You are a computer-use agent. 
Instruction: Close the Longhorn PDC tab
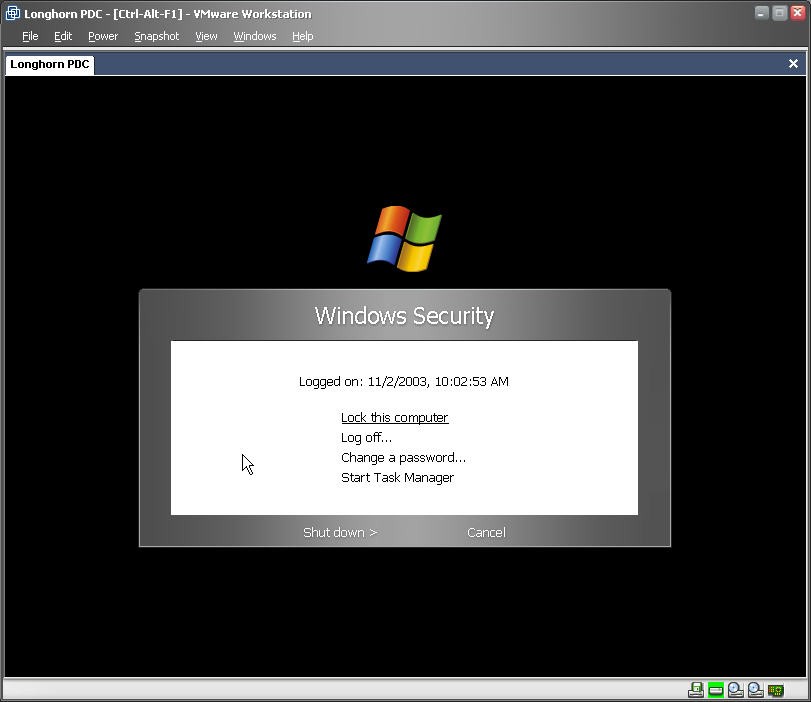(x=793, y=64)
